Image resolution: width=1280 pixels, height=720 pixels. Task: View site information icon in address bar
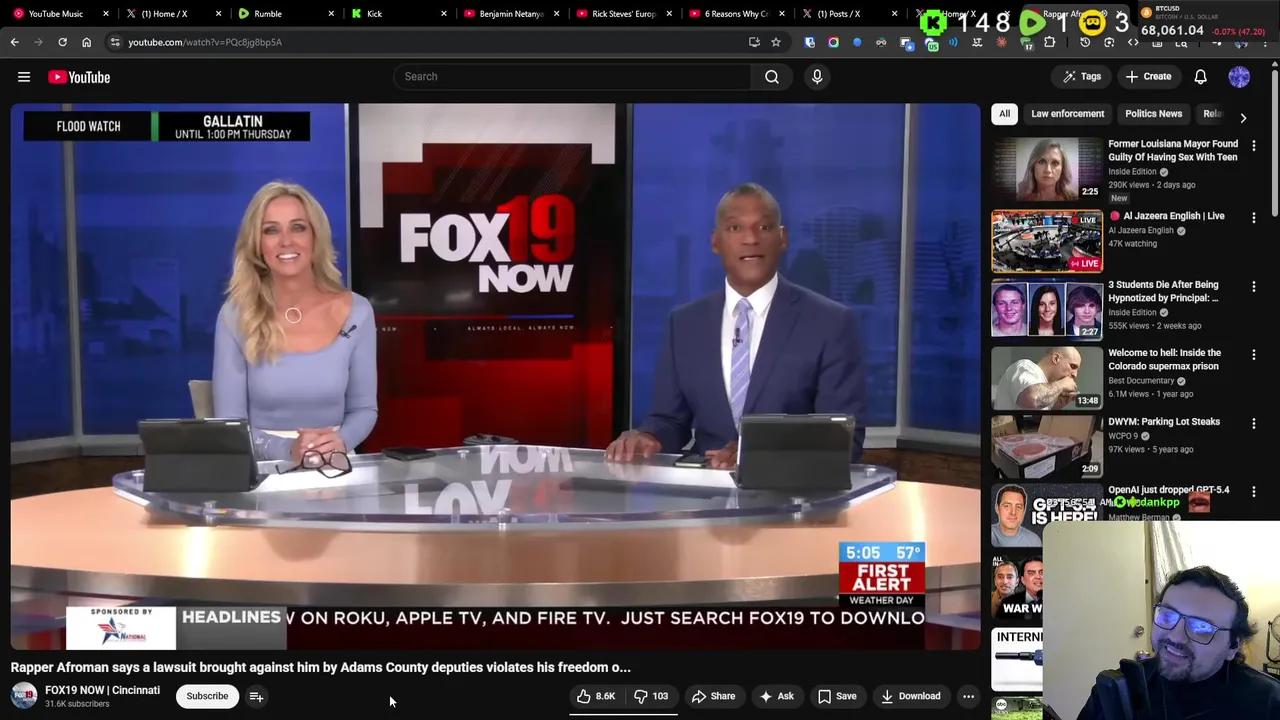[115, 42]
